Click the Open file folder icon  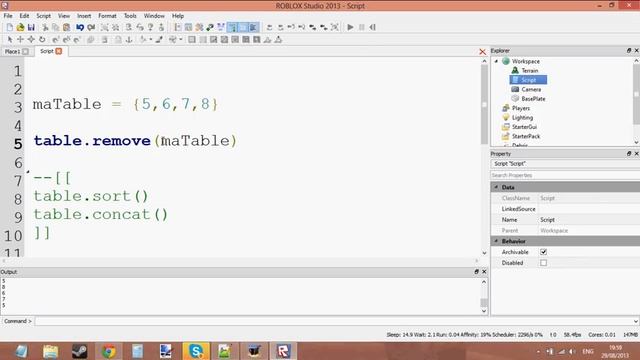click(x=20, y=27)
